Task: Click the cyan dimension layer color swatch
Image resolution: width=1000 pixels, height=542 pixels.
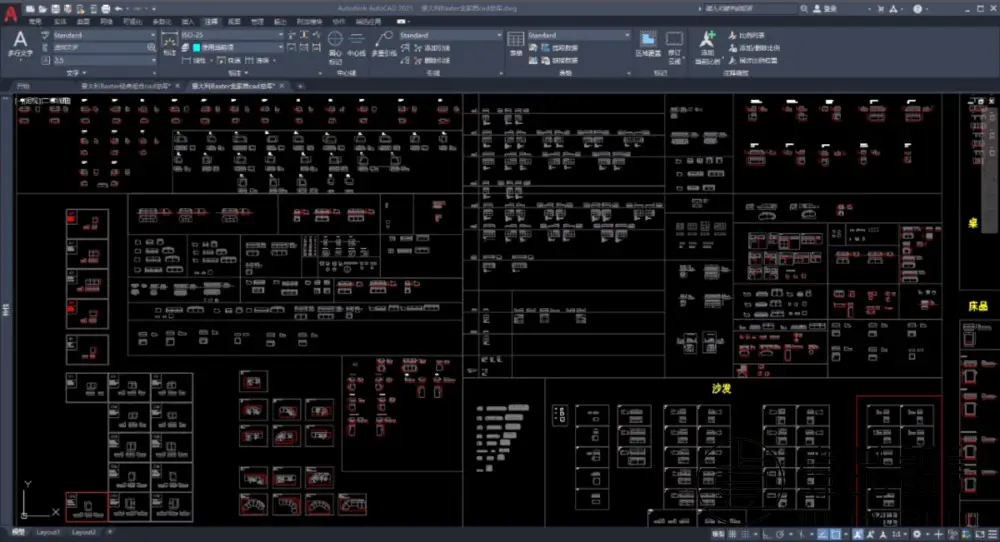Action: pyautogui.click(x=196, y=47)
